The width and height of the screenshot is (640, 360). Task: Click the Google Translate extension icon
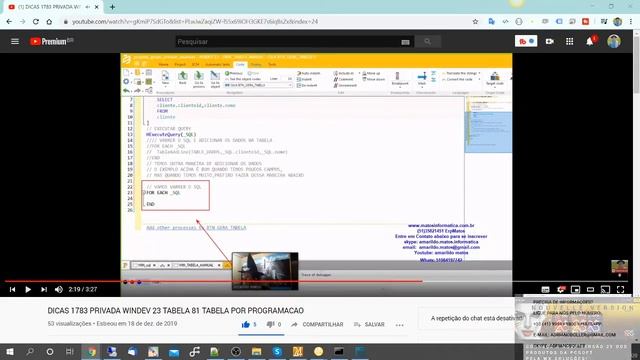pos(491,21)
